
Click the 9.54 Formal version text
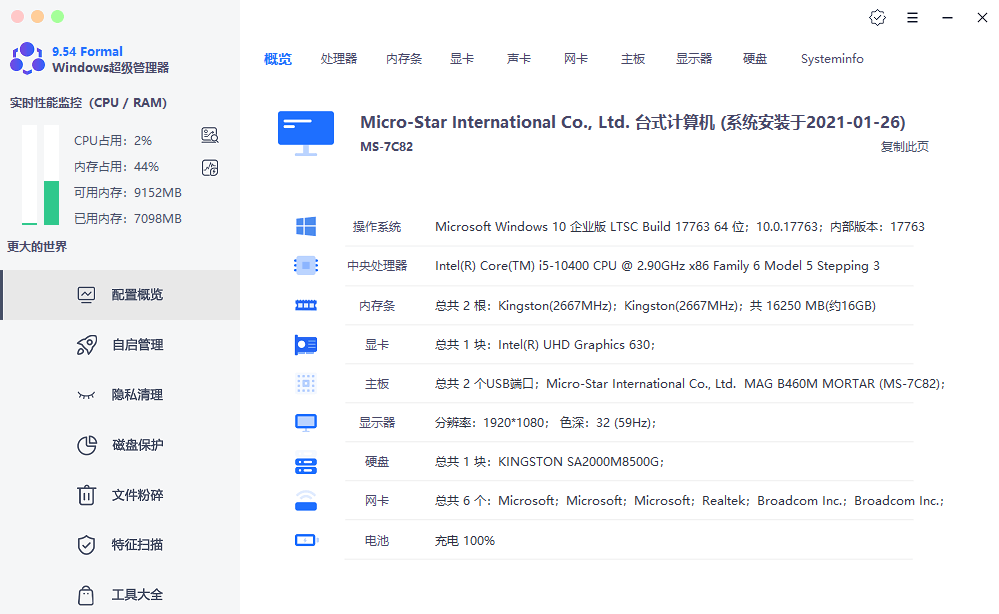(87, 51)
